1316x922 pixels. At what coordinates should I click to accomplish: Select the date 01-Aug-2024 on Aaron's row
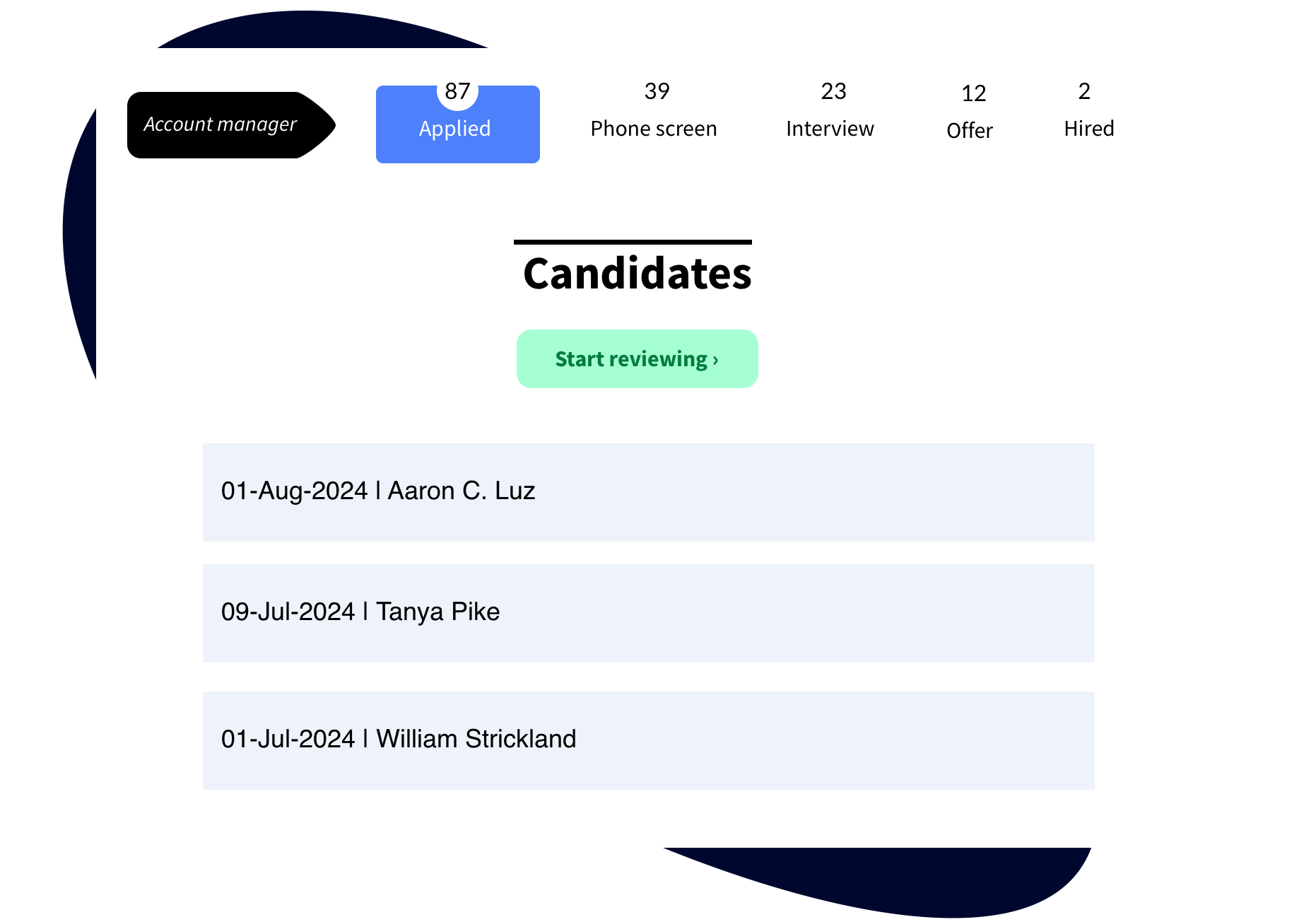pos(293,491)
